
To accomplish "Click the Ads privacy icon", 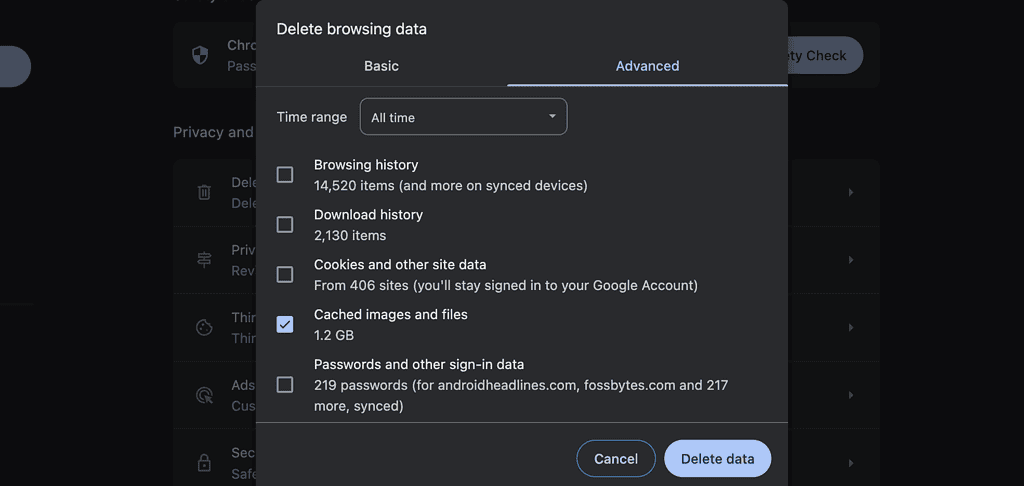I will point(204,395).
